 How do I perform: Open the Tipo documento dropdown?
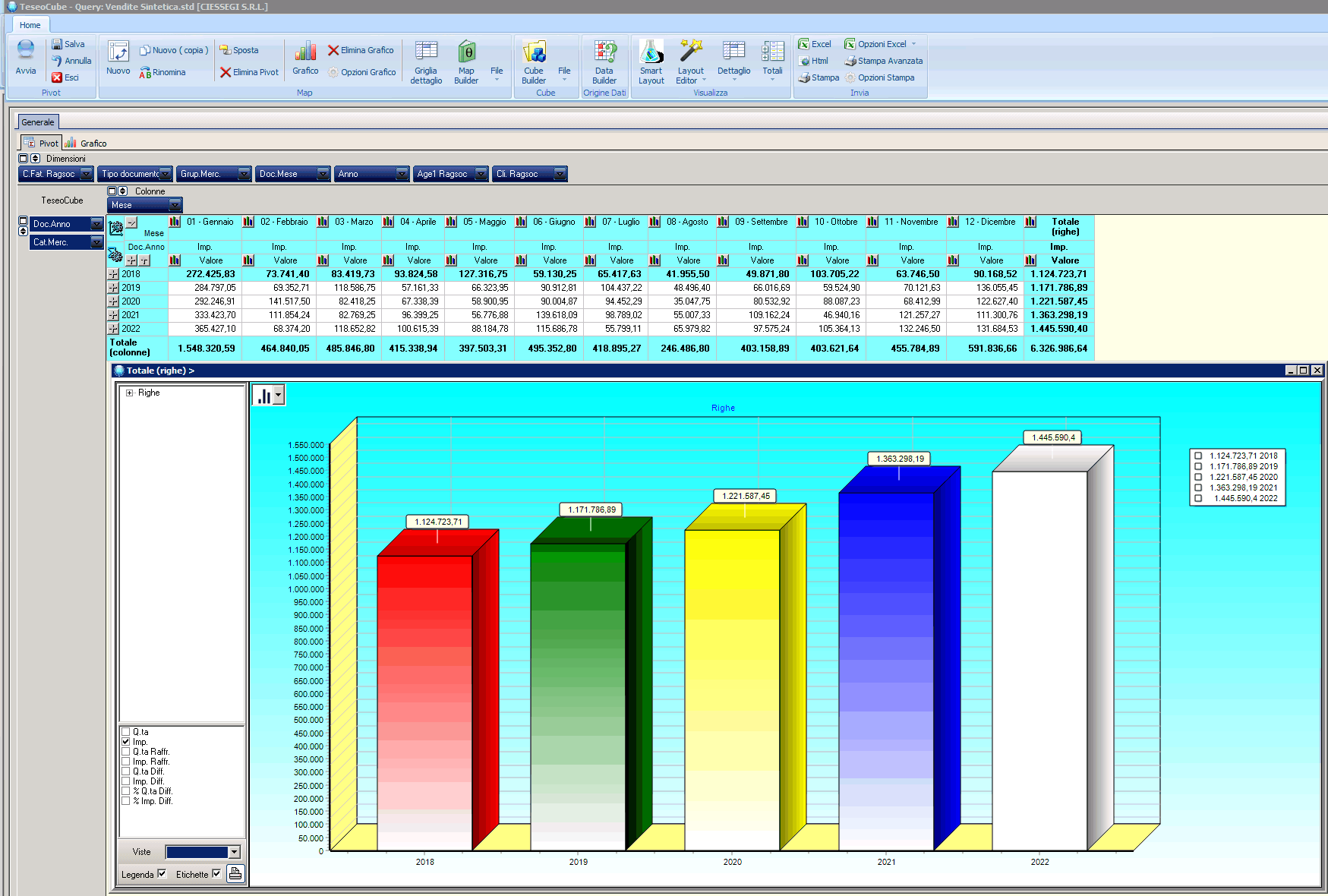click(x=166, y=174)
